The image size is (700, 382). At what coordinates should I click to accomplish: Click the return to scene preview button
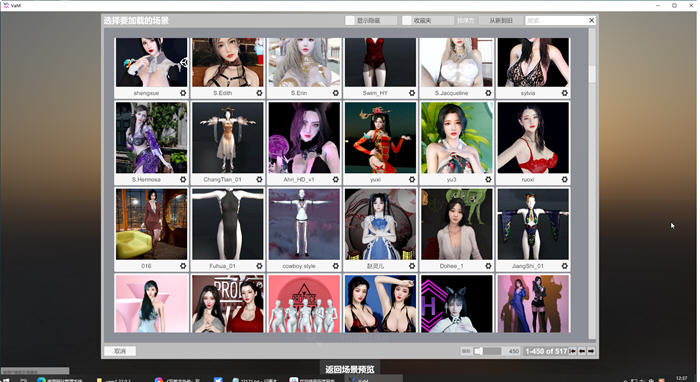pyautogui.click(x=350, y=369)
